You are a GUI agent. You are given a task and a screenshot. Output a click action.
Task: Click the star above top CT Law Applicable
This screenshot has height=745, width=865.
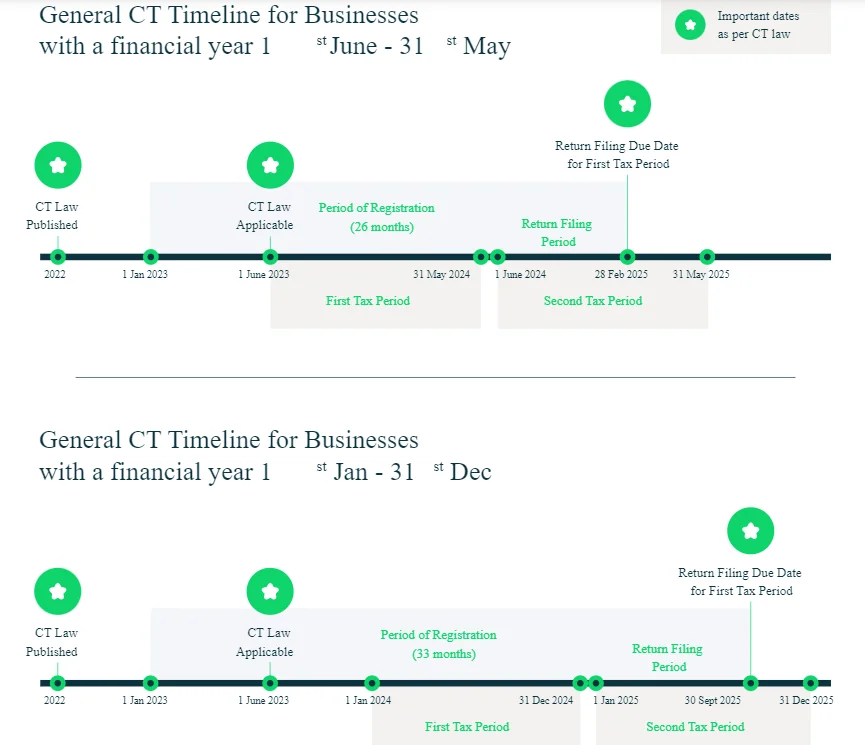(270, 165)
